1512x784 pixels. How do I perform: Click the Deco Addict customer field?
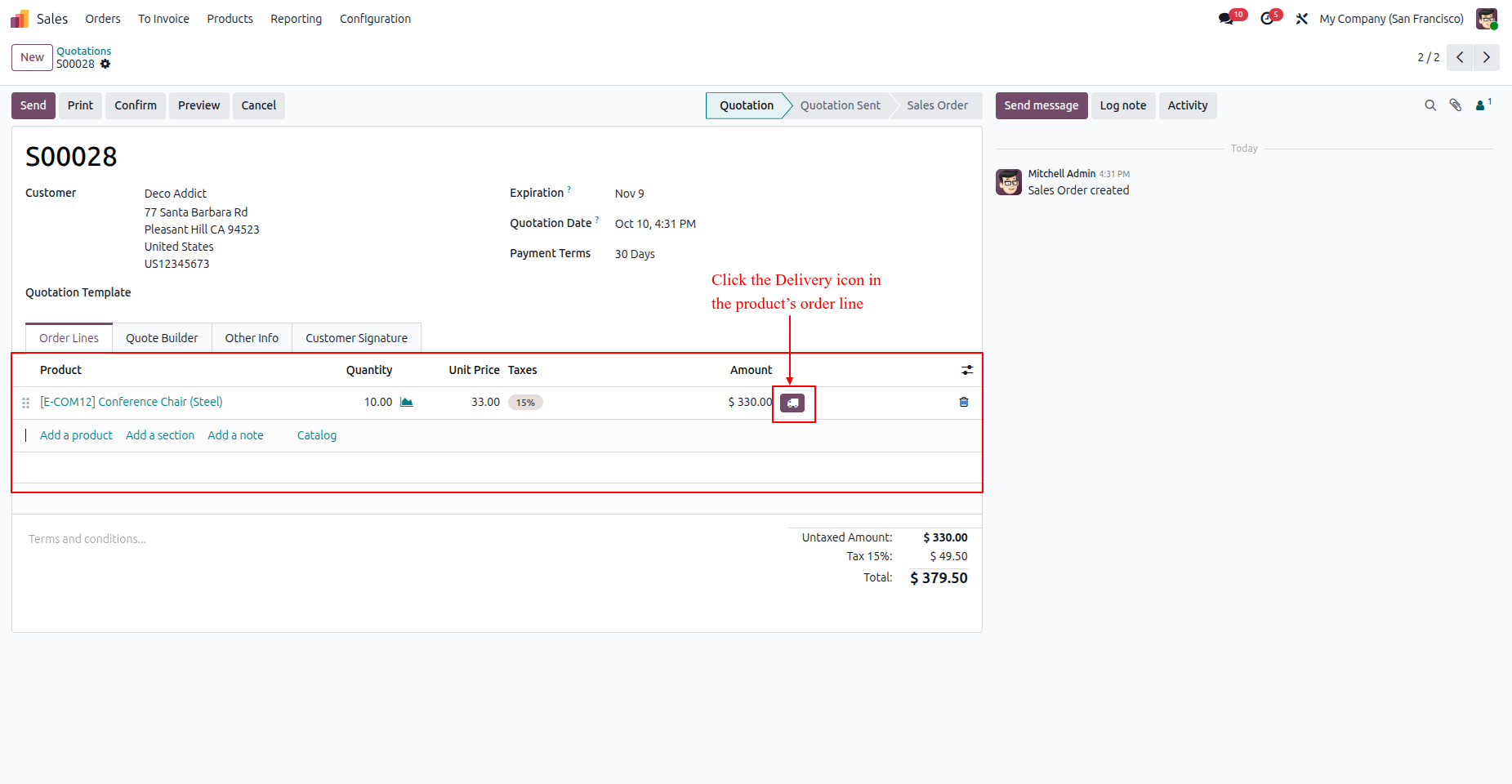coord(176,194)
